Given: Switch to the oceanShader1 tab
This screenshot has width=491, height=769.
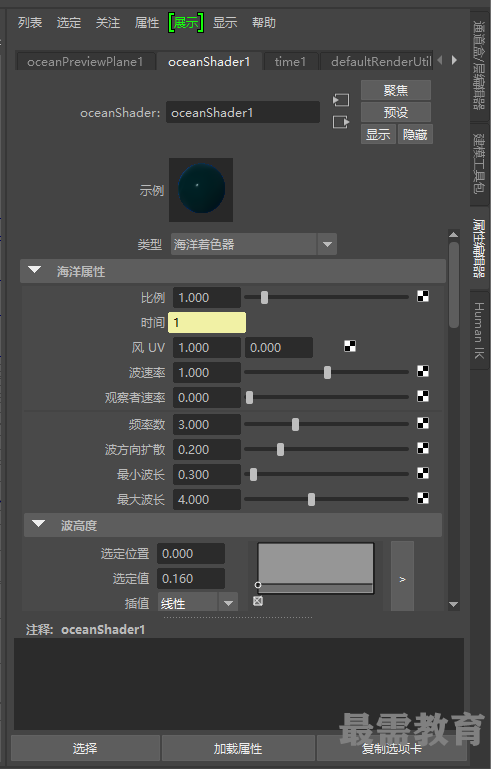Looking at the screenshot, I should (x=209, y=62).
